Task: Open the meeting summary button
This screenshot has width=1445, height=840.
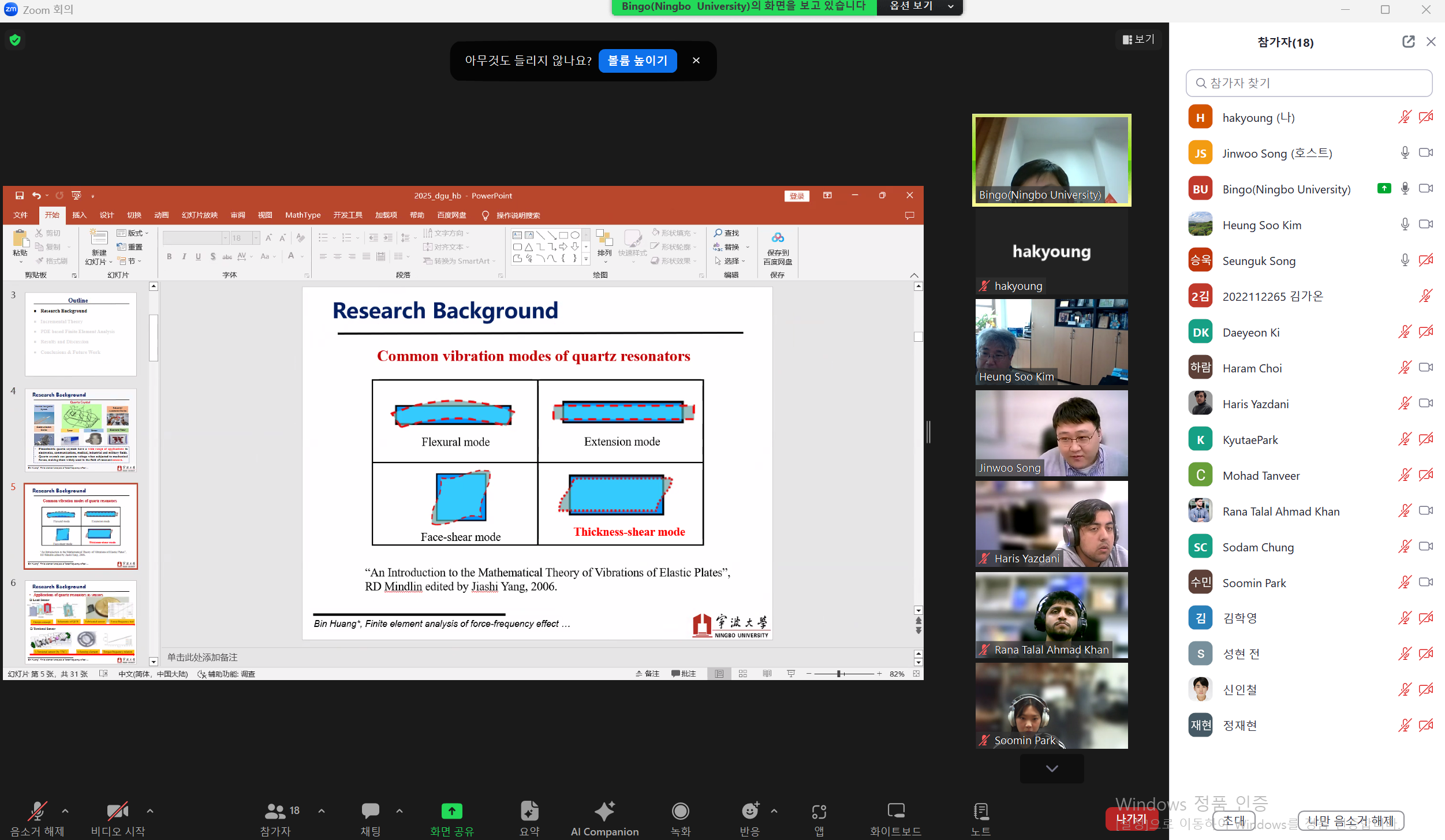Action: coord(529,818)
